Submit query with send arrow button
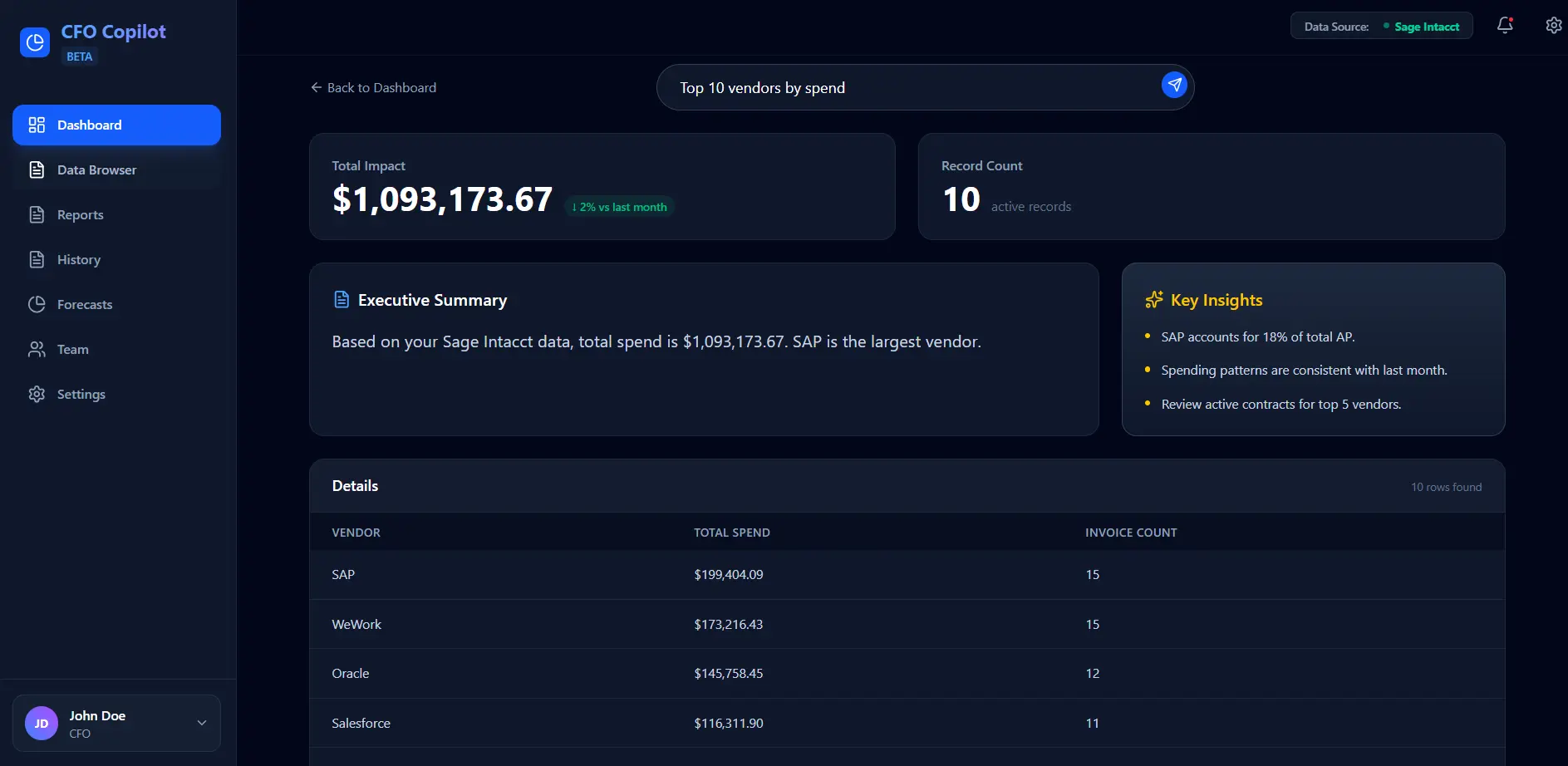The width and height of the screenshot is (1568, 766). (x=1174, y=85)
